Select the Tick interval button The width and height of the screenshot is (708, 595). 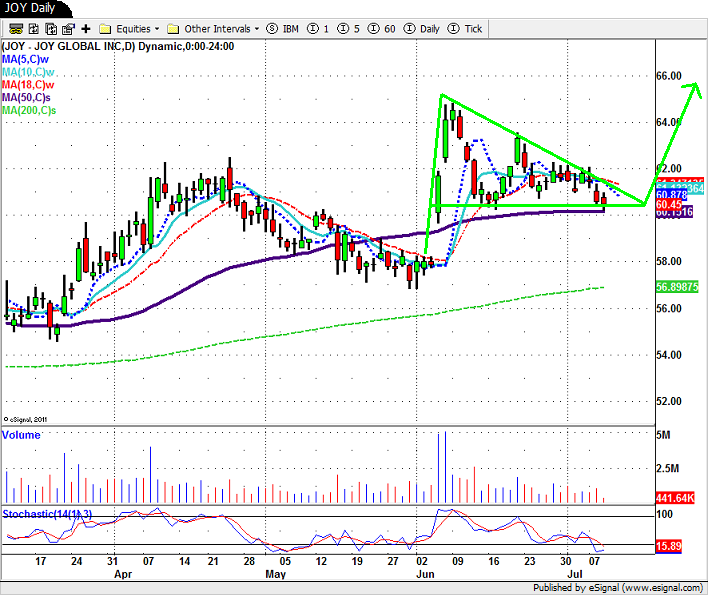pos(465,29)
